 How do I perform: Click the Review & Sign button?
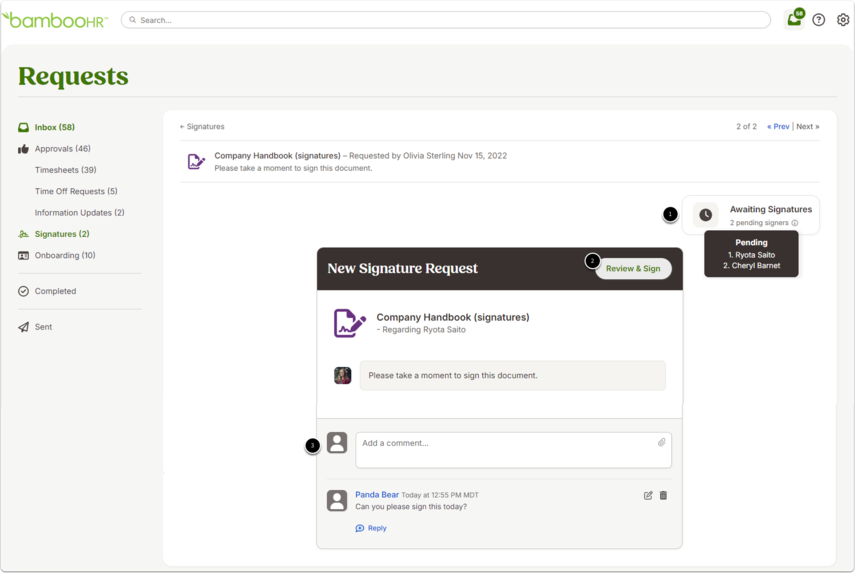(x=633, y=269)
